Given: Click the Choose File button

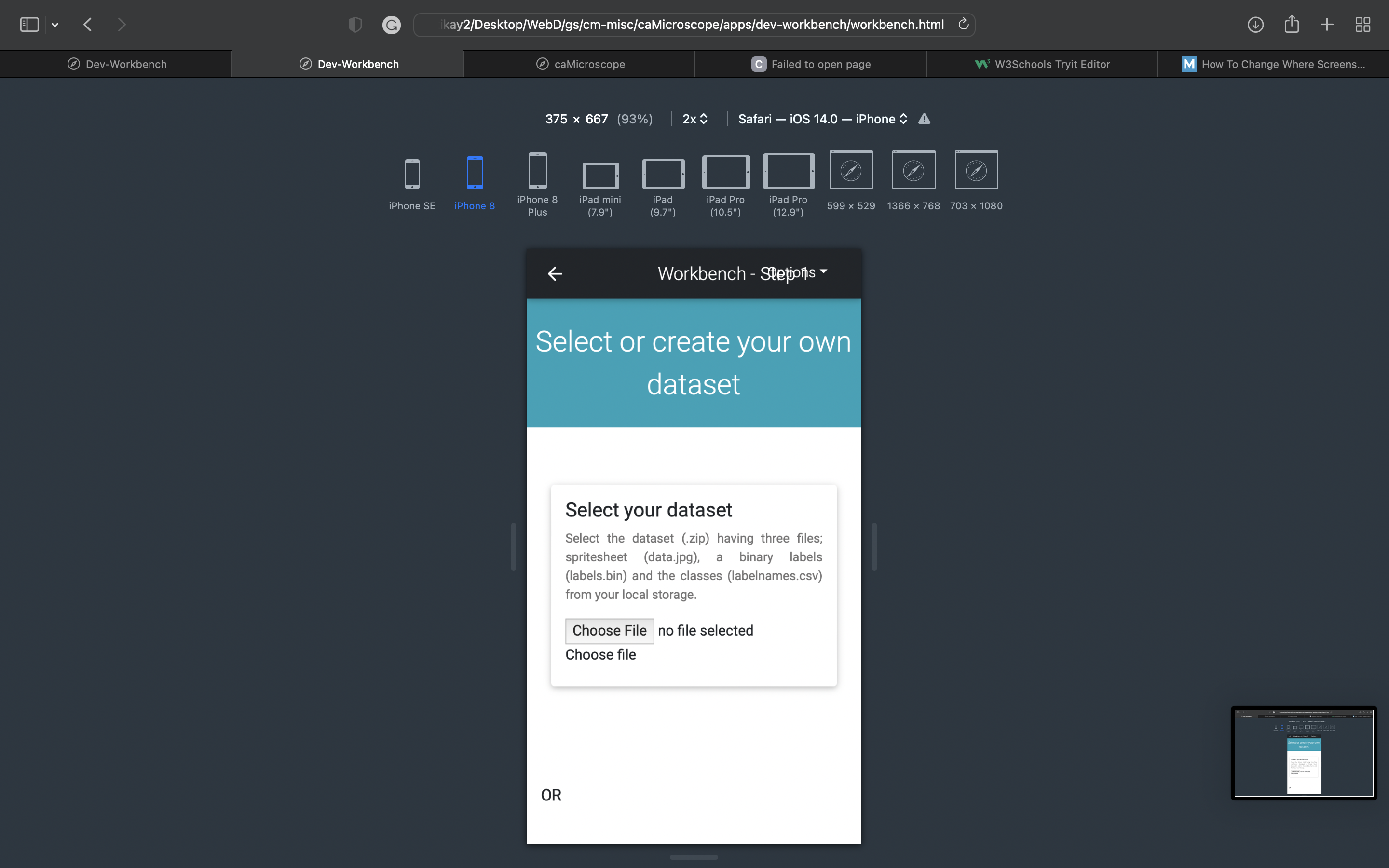Looking at the screenshot, I should [x=610, y=630].
